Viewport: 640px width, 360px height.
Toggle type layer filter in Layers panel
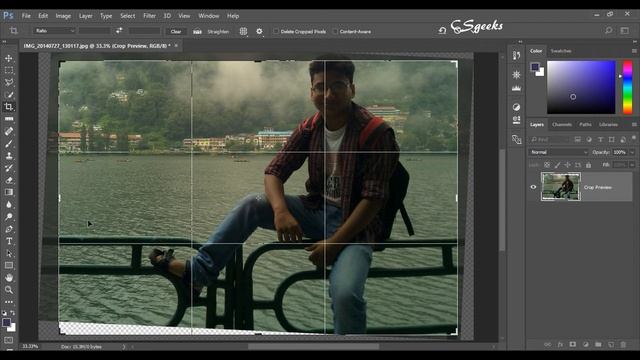[600, 140]
